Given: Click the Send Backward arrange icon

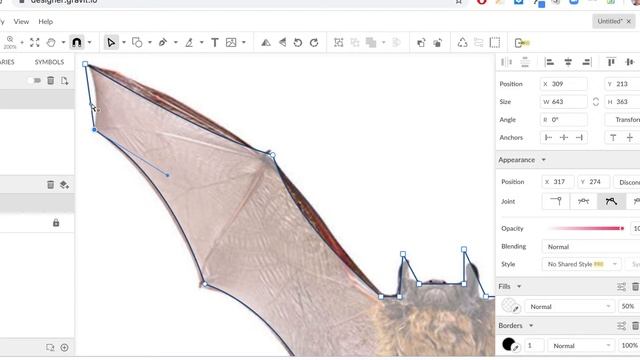Looking at the screenshot, I should pos(438,42).
